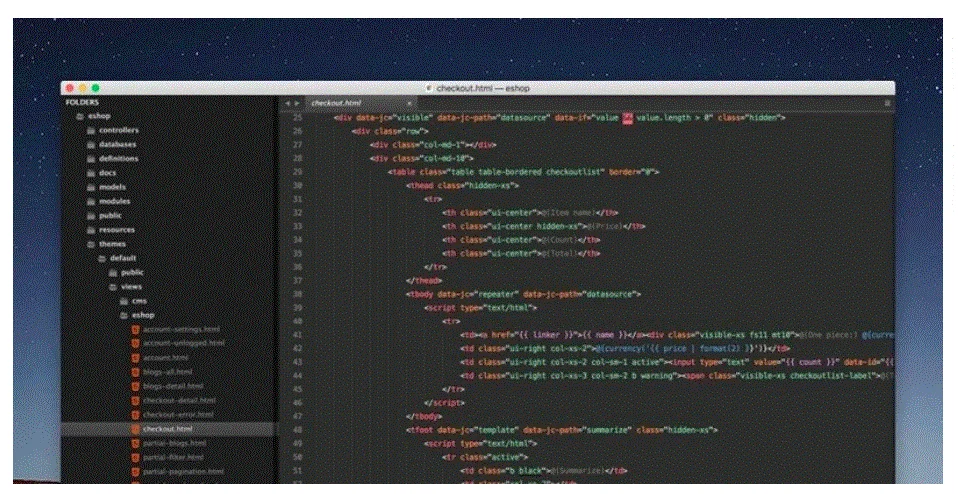This screenshot has height=494, width=958.
Task: Click line number 29 in the gutter
Action: [298, 172]
